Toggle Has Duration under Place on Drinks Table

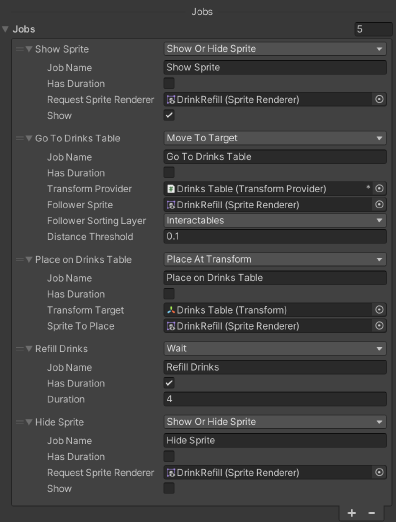(169, 294)
